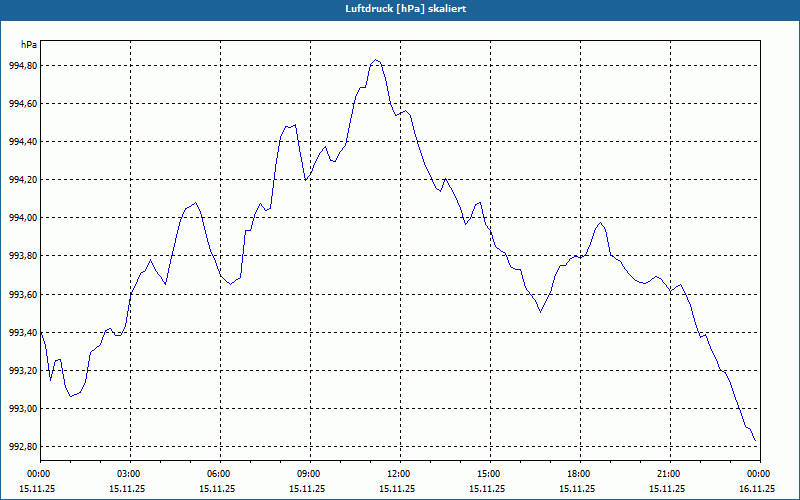The height and width of the screenshot is (500, 800).
Task: Click the 994,60 y-axis label
Action: pyautogui.click(x=23, y=104)
